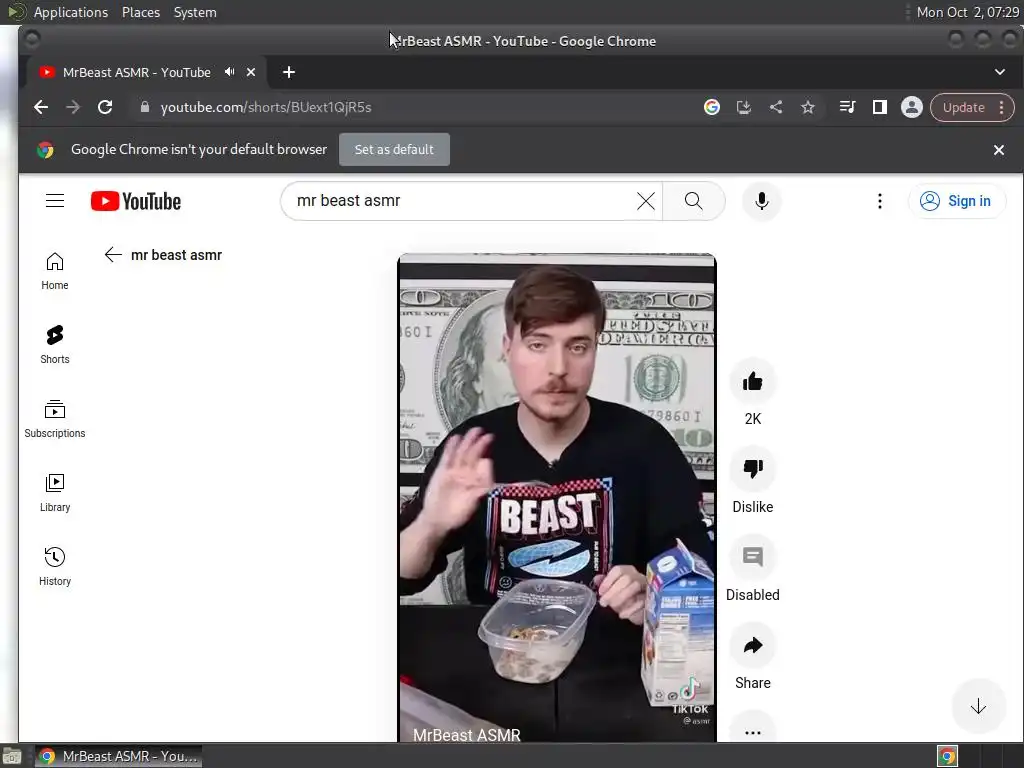Click the Google icon in the address bar
This screenshot has height=768, width=1024.
pyautogui.click(x=712, y=107)
